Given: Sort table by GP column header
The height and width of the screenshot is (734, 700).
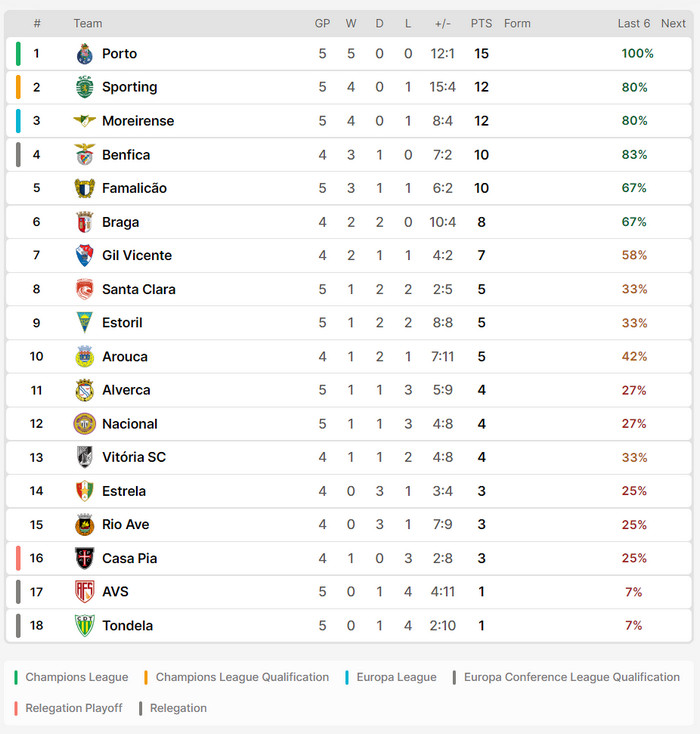Looking at the screenshot, I should click(322, 23).
